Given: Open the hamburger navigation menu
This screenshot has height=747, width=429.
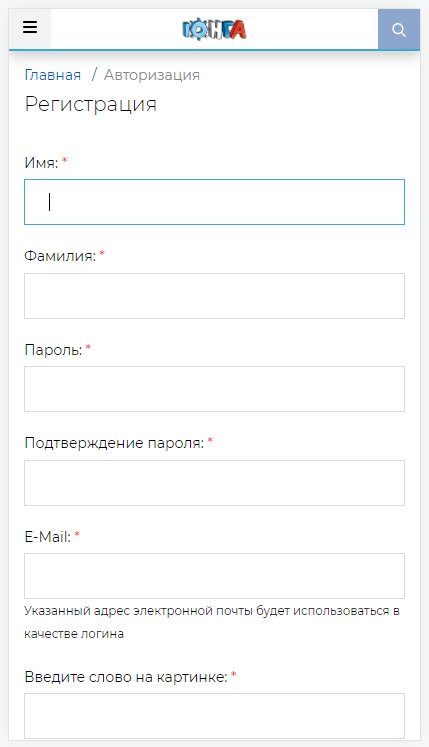Looking at the screenshot, I should click(30, 28).
